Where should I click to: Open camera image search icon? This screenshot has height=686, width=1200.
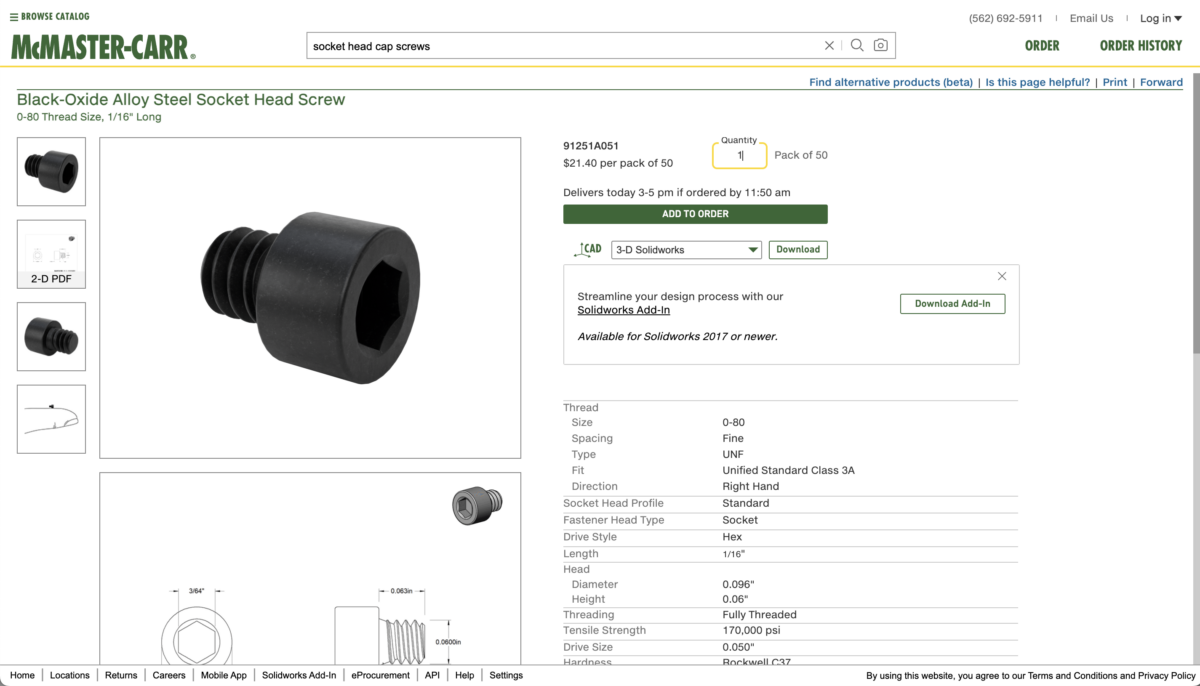pyautogui.click(x=881, y=45)
